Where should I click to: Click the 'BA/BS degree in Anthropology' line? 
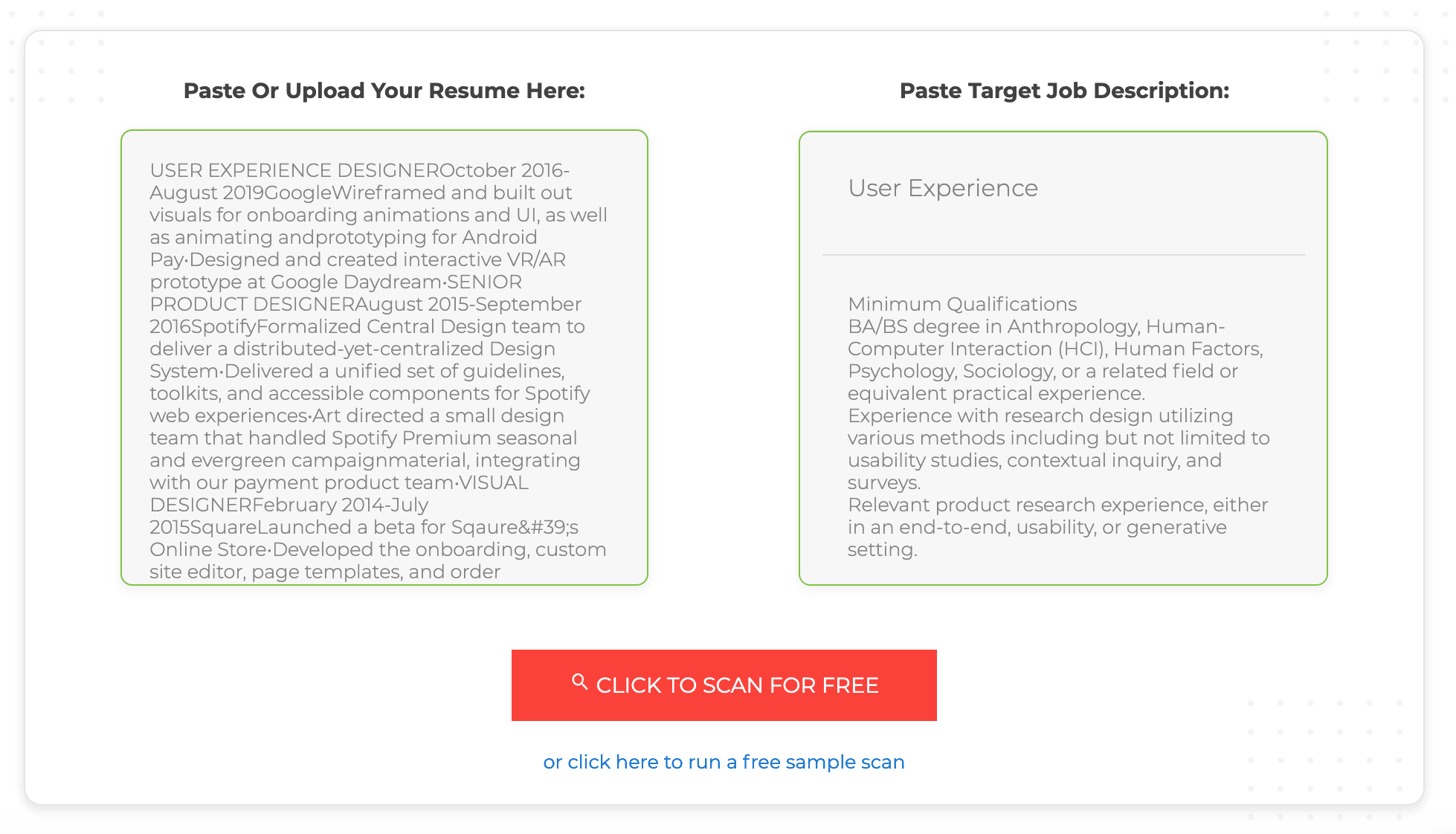[1036, 326]
